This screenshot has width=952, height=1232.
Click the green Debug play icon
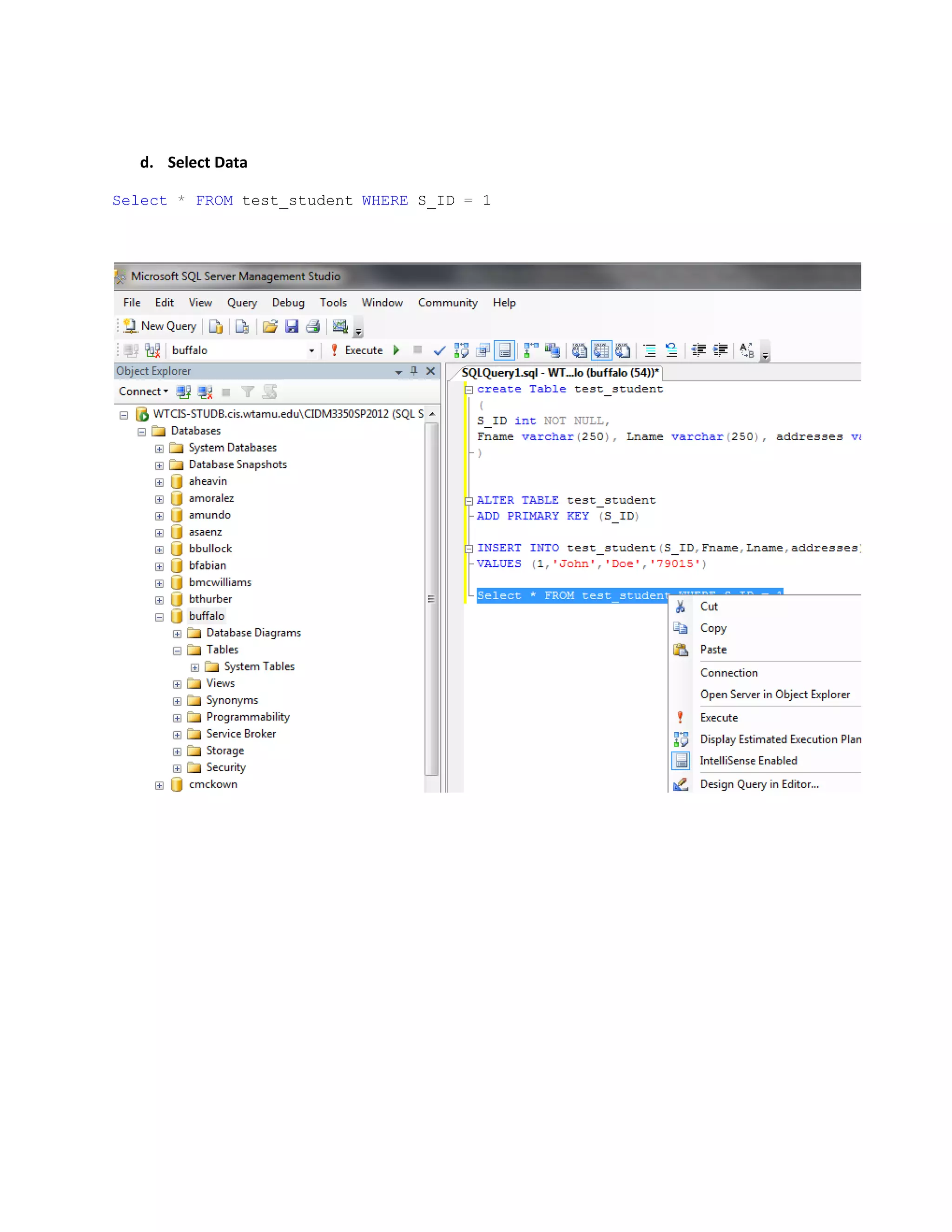[397, 351]
